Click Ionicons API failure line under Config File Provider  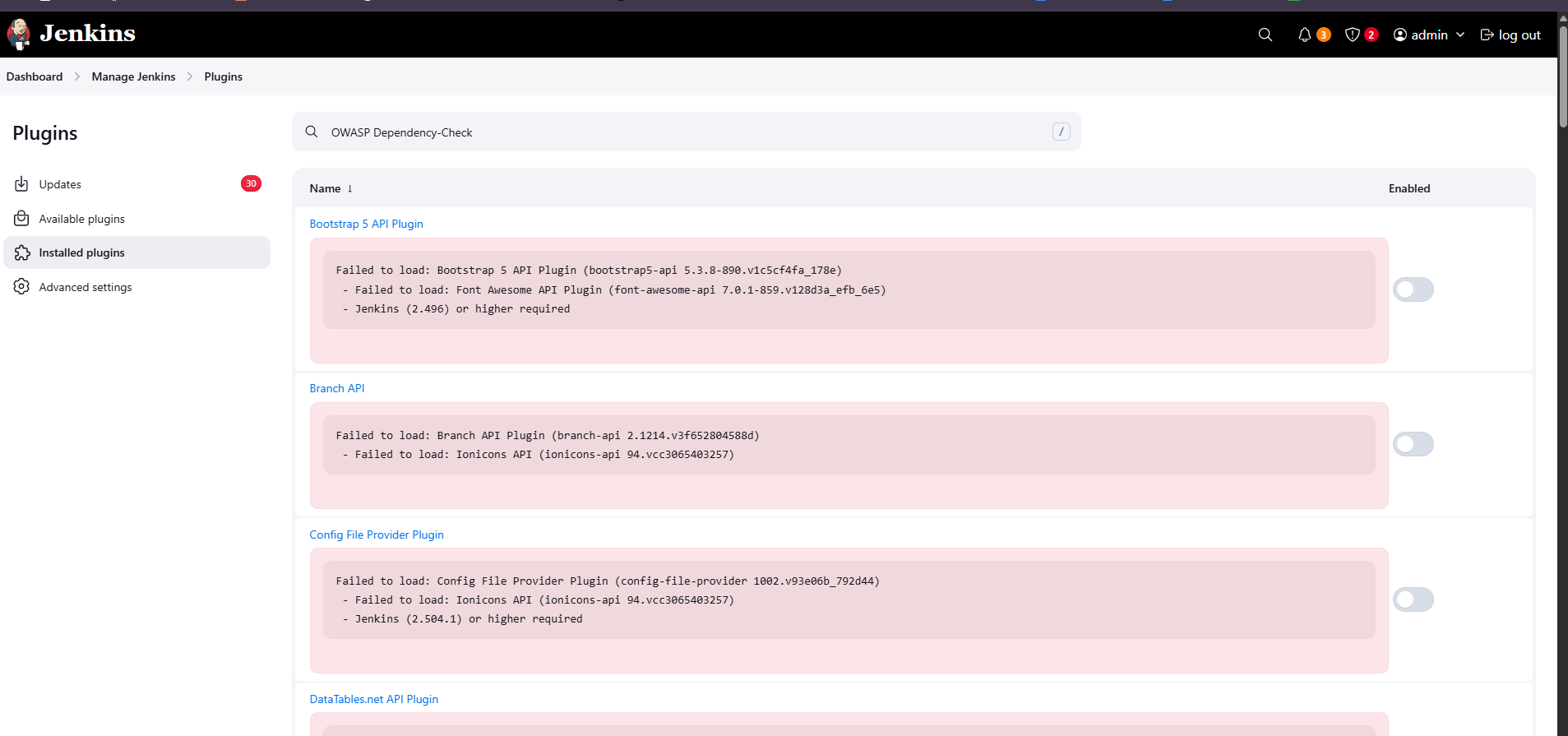pyautogui.click(x=539, y=599)
